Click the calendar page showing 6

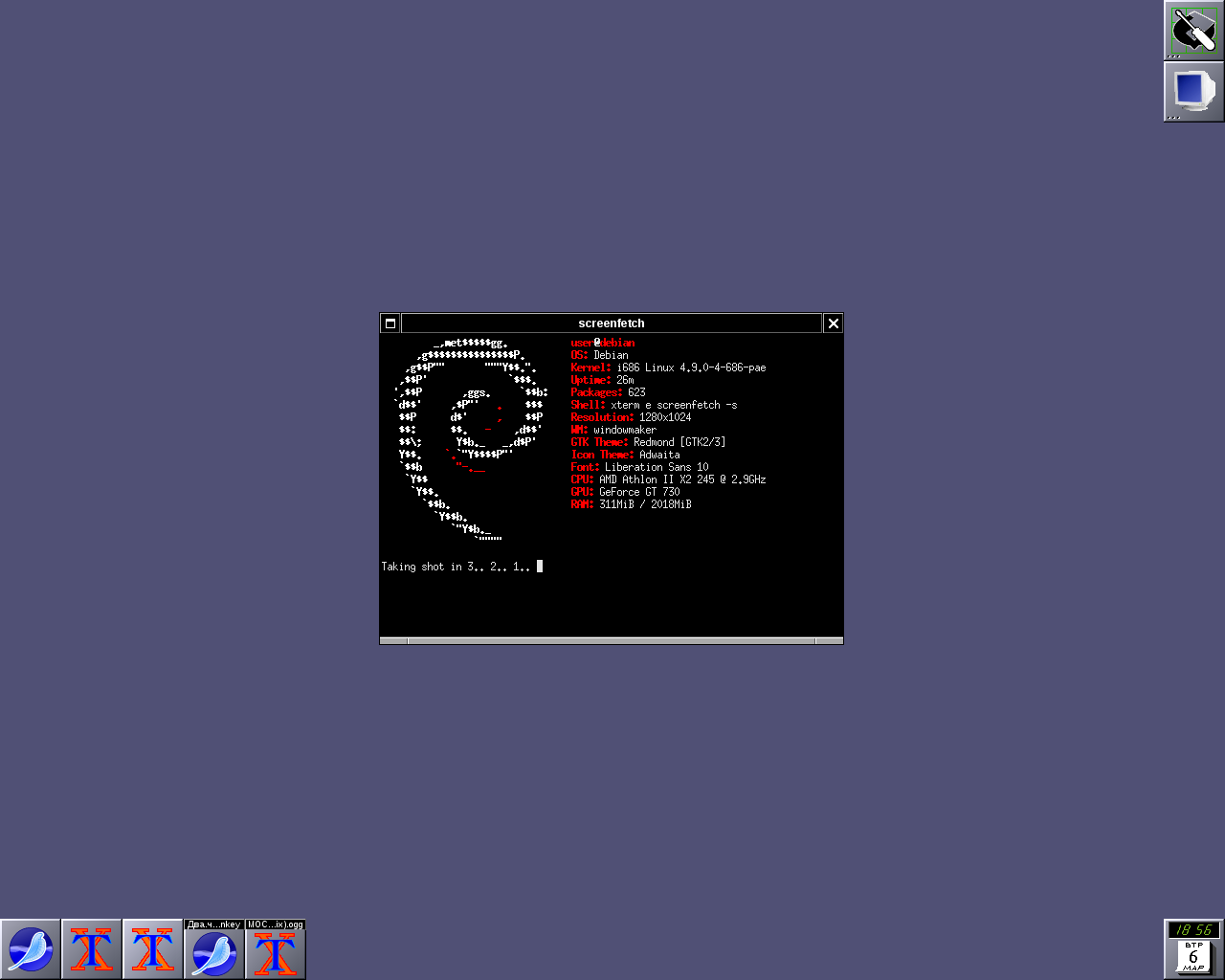pos(1192,956)
